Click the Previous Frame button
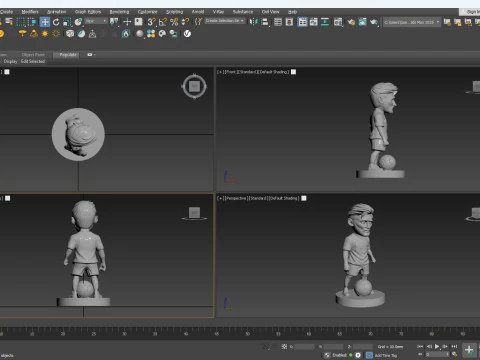This screenshot has width=480, height=360. click(x=429, y=347)
